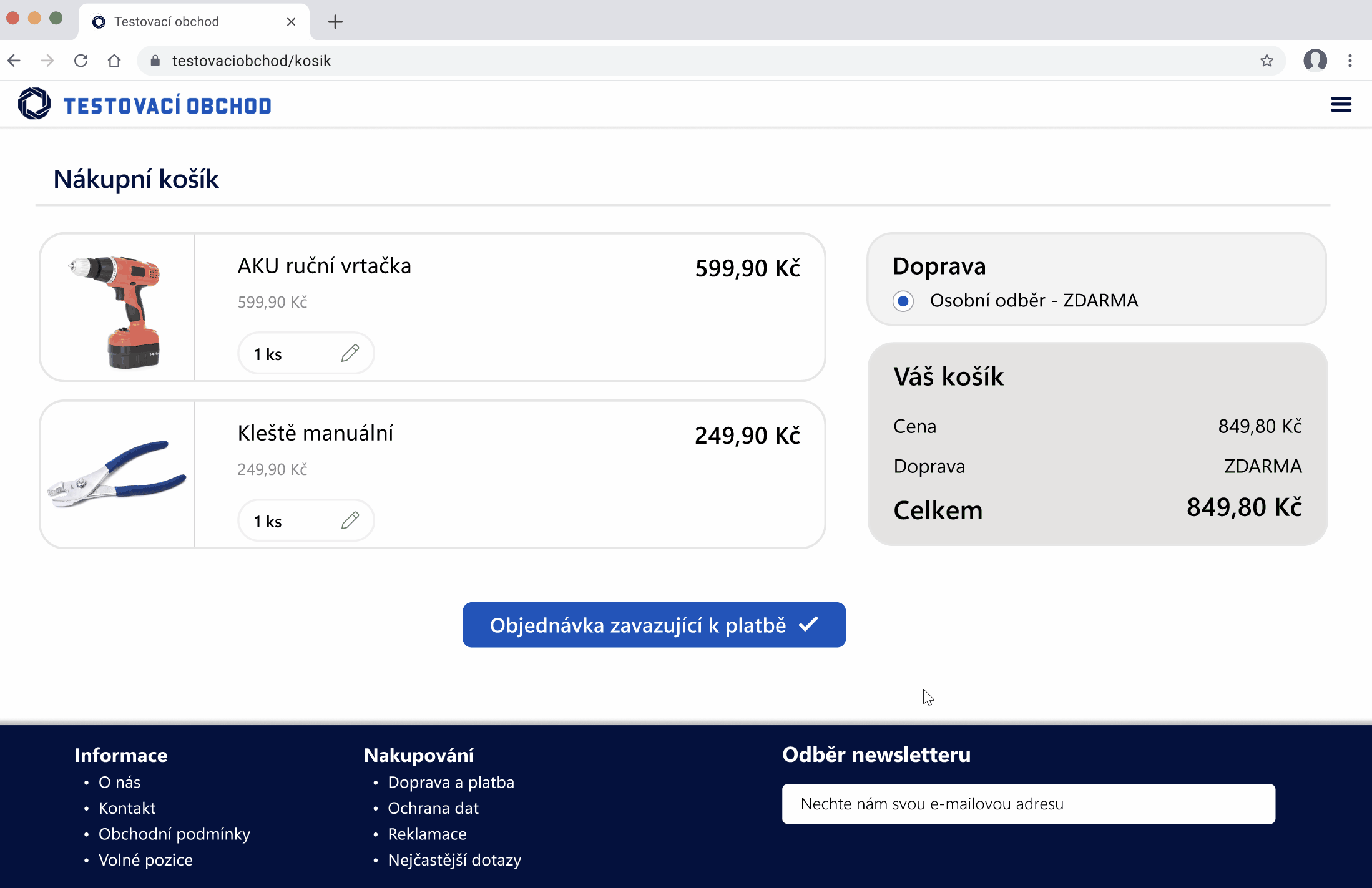The height and width of the screenshot is (888, 1372).
Task: Reload the page
Action: point(81,61)
